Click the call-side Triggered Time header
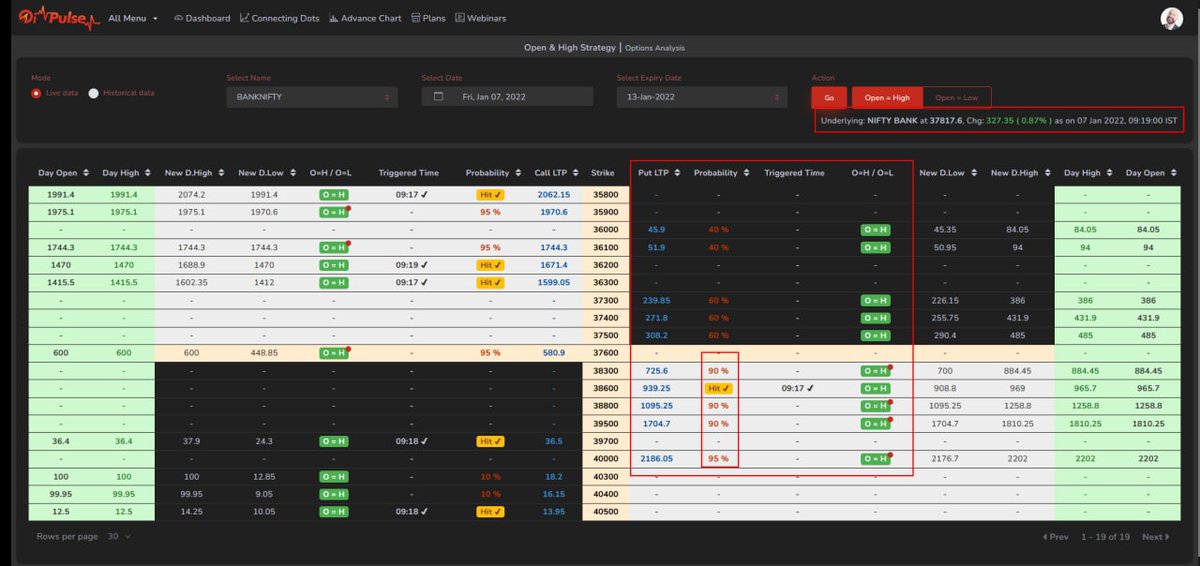 pos(410,173)
